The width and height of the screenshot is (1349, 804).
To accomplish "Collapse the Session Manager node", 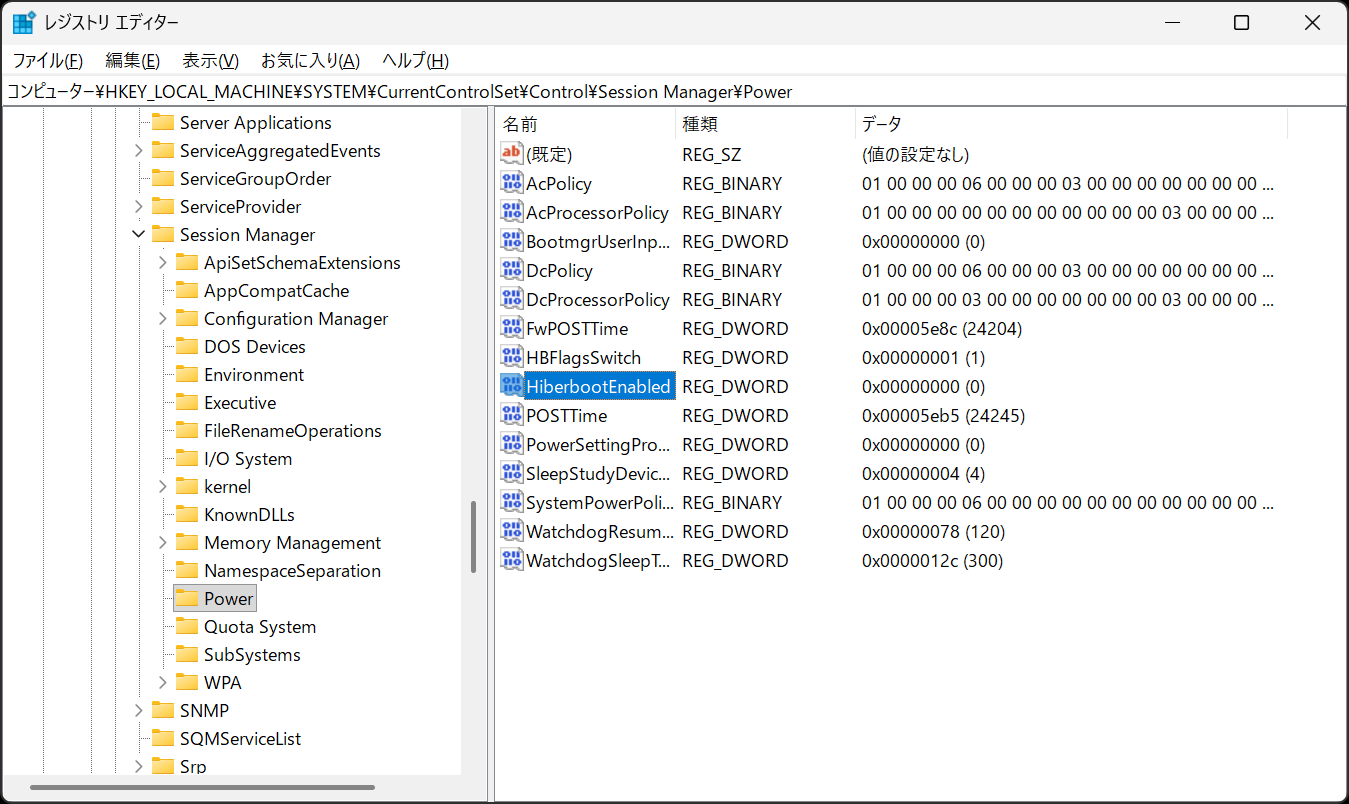I will coord(140,234).
